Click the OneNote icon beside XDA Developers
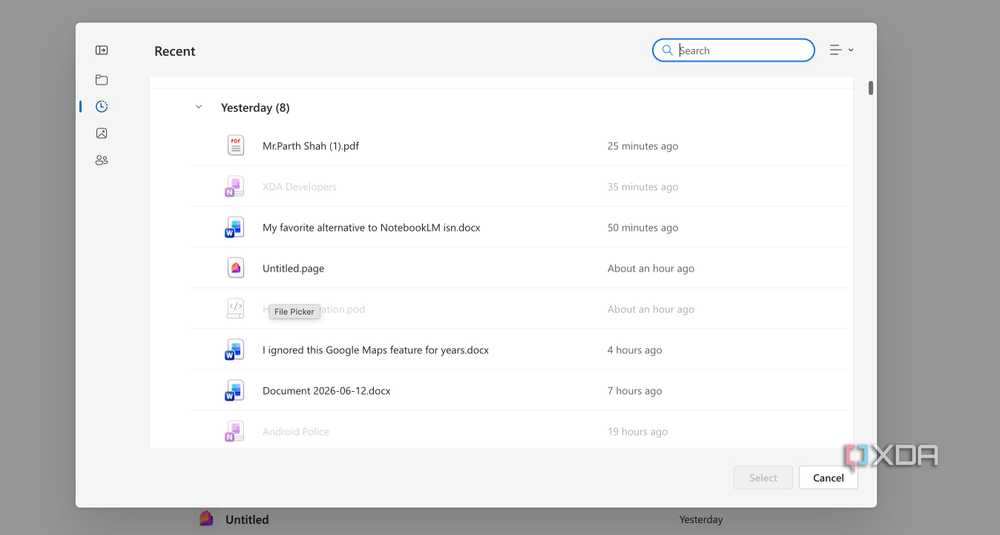The image size is (1000, 535). [234, 187]
